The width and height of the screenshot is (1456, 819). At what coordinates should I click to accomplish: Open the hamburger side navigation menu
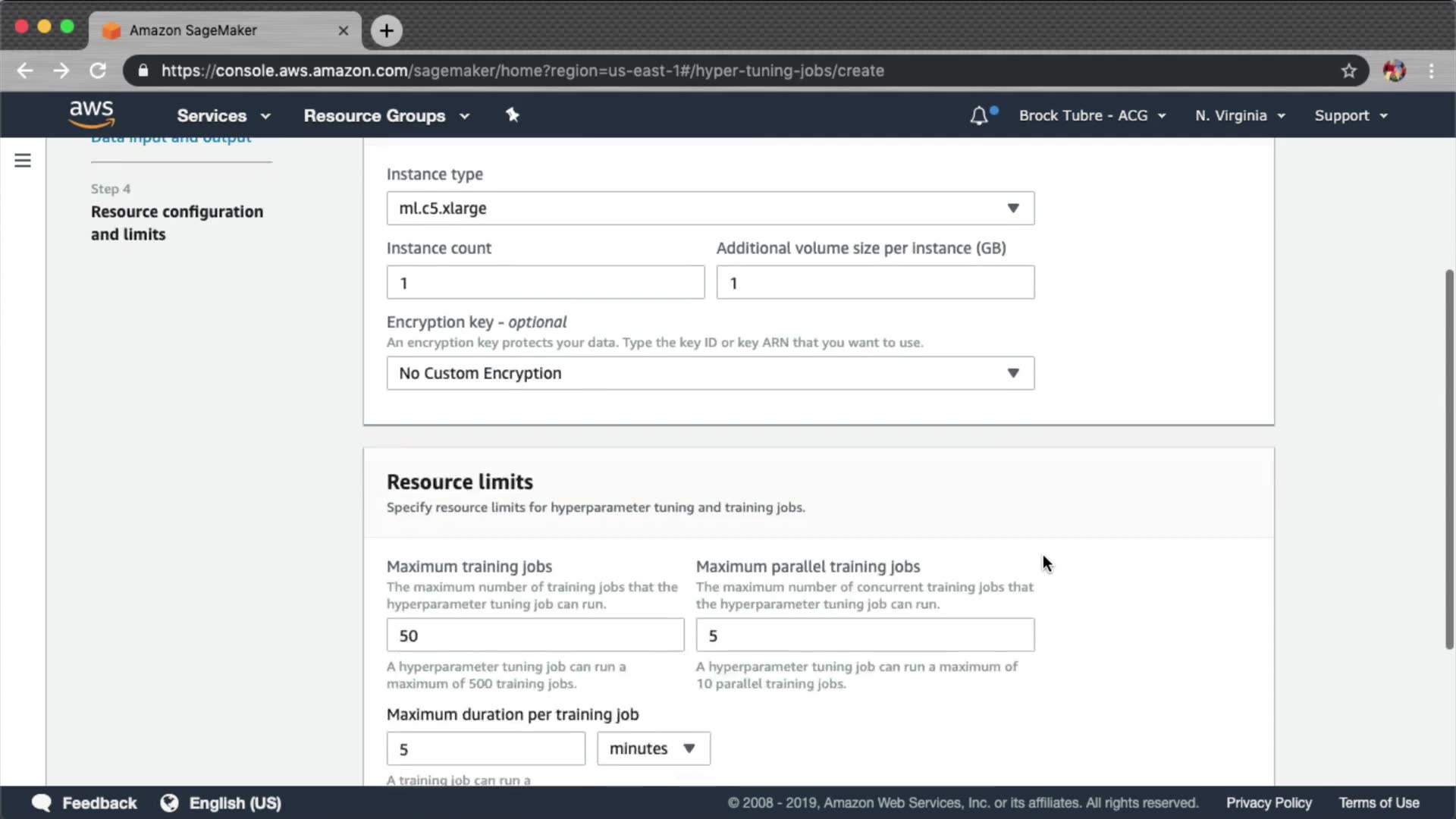point(23,161)
